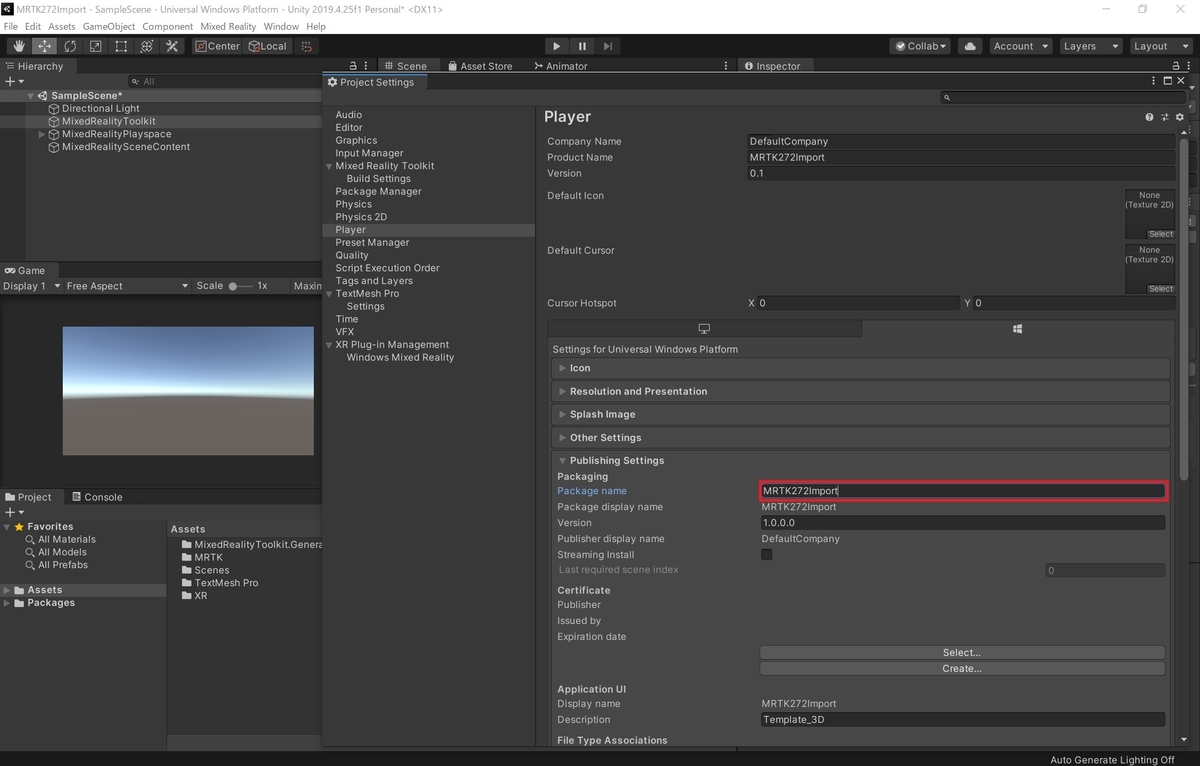The image size is (1200, 766).
Task: Open the custom editor tools icon
Action: pos(172,46)
